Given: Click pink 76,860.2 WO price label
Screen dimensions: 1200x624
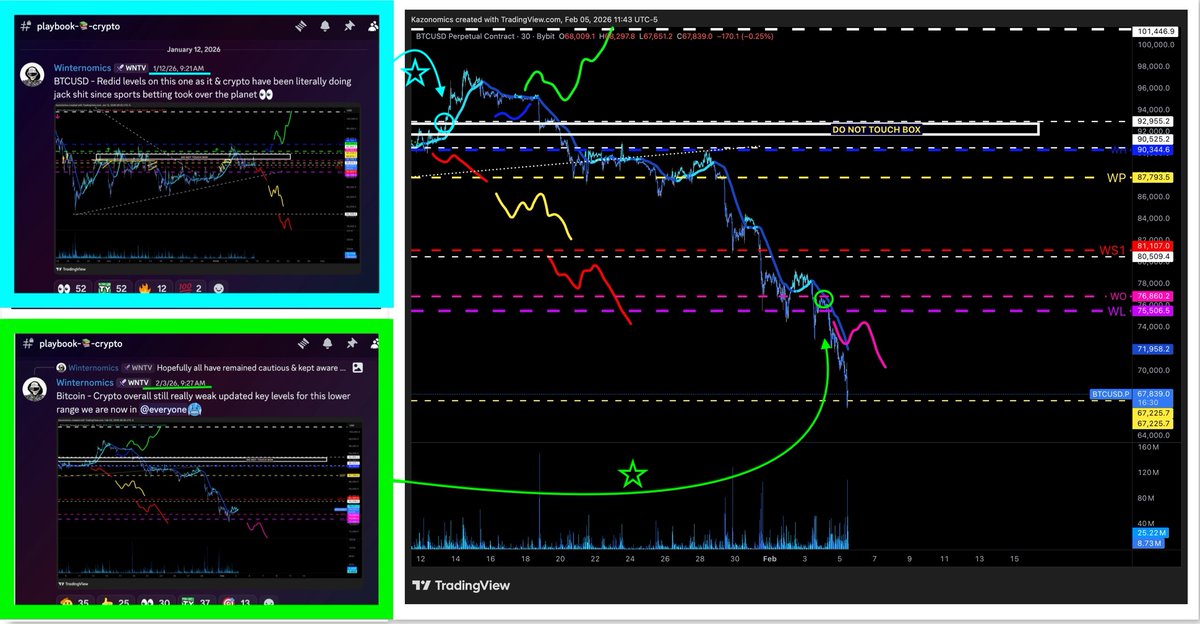Looking at the screenshot, I should (x=1155, y=297).
